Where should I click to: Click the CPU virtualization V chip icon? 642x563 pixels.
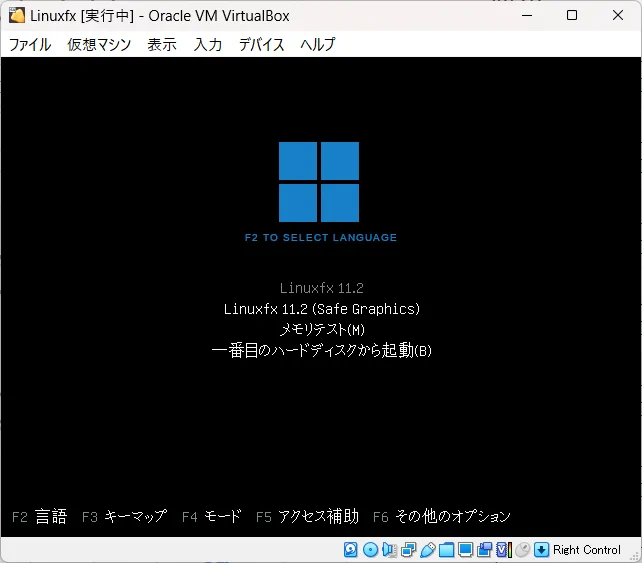pos(504,549)
